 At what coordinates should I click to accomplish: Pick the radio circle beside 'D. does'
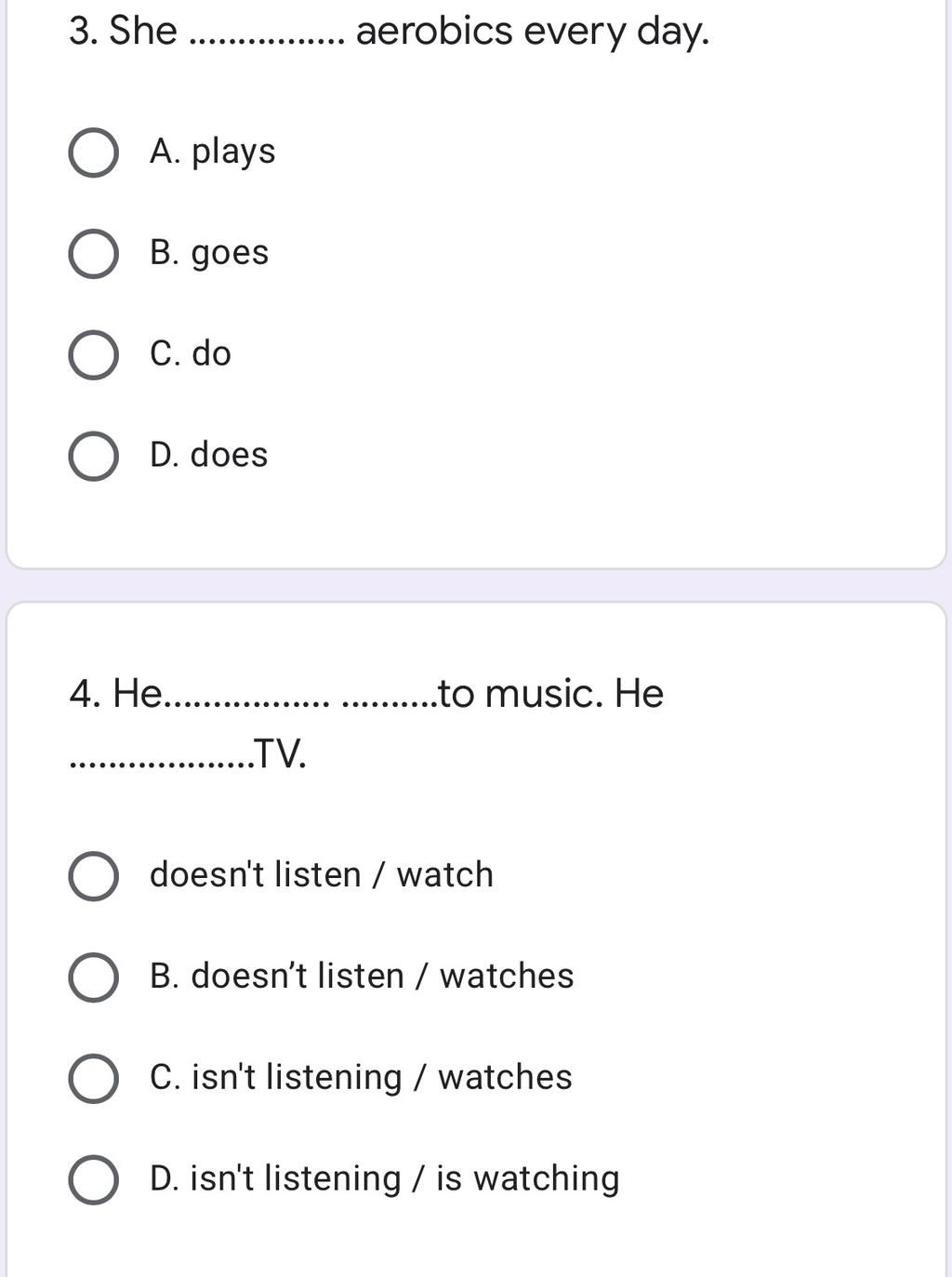(93, 457)
